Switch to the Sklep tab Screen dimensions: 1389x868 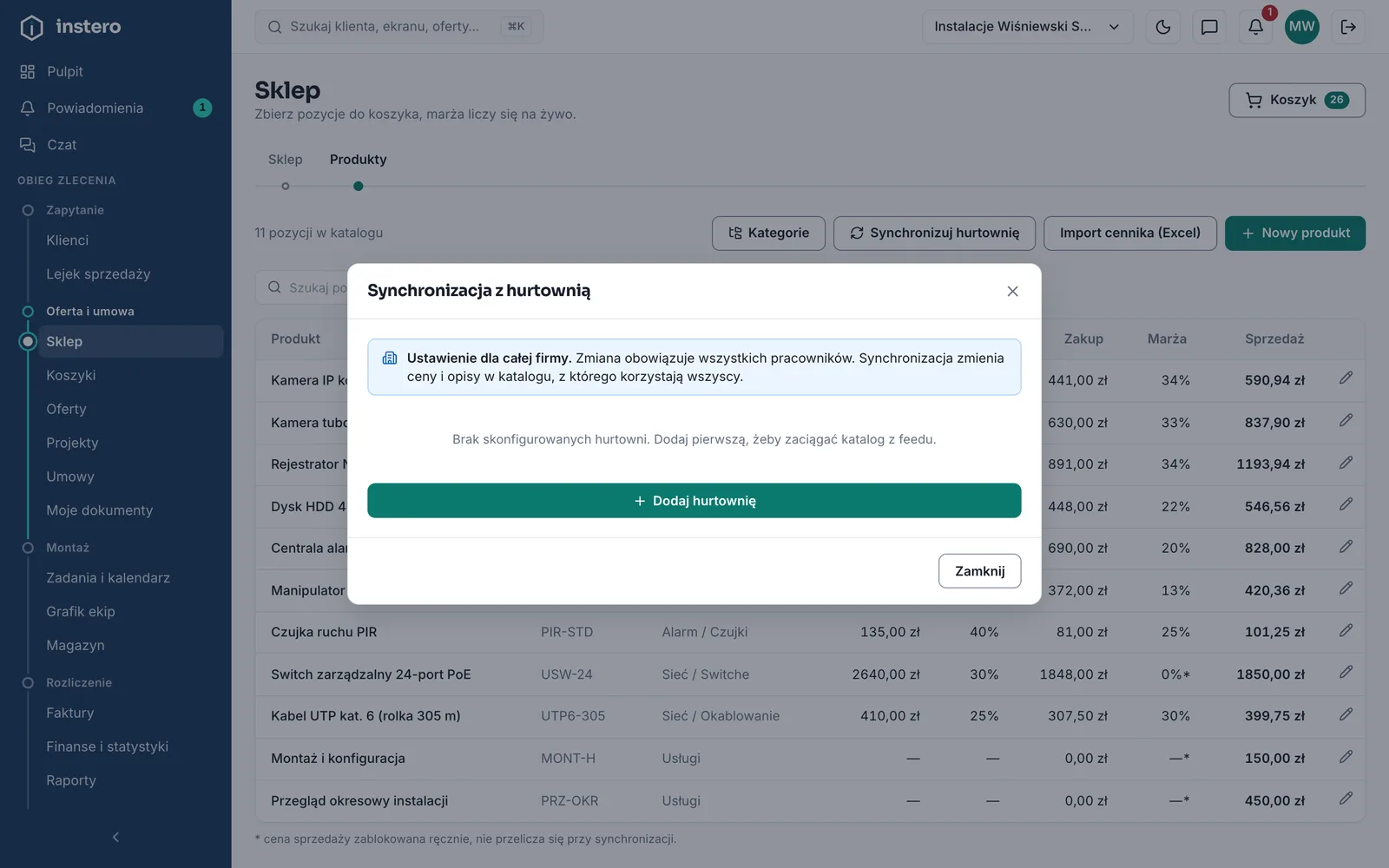click(285, 160)
